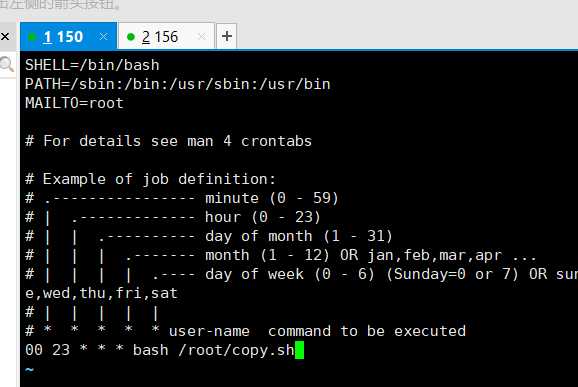The height and width of the screenshot is (387, 578).
Task: Open a new session tab with plus button
Action: coord(227,36)
